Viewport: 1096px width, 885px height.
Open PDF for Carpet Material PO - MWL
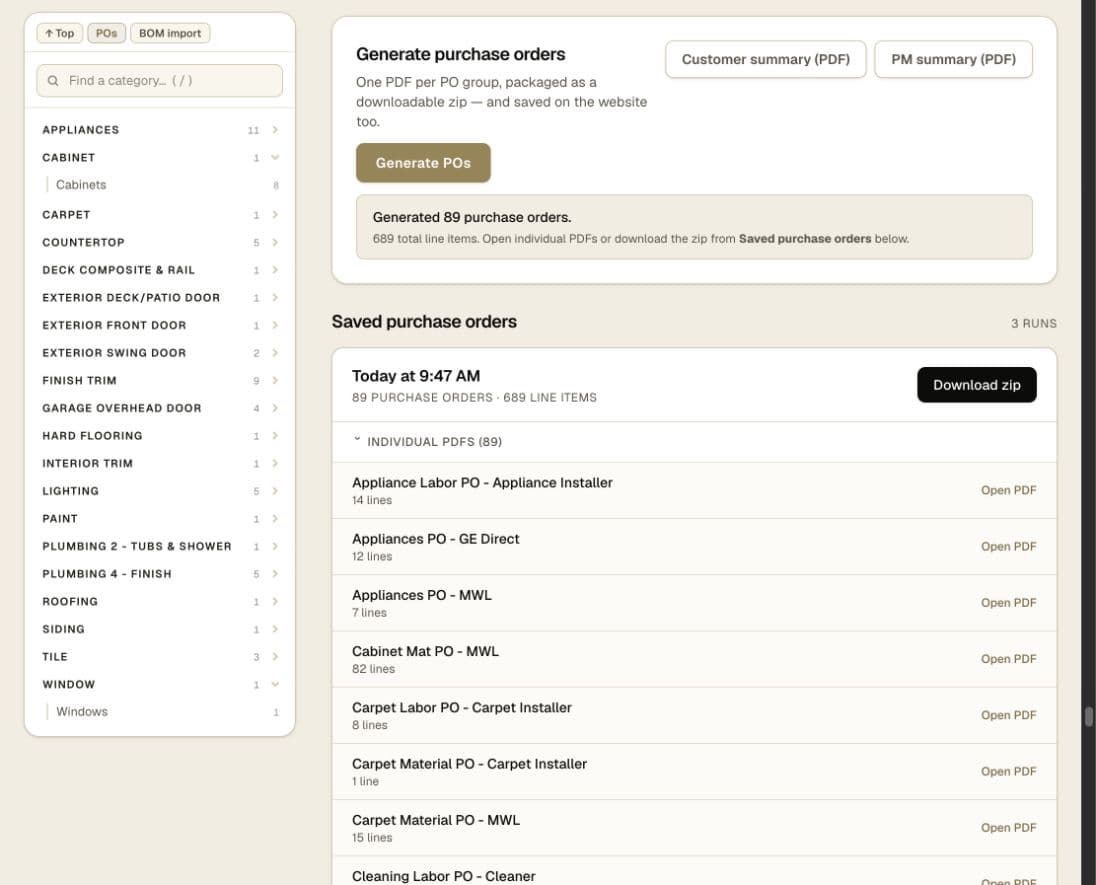point(1008,828)
